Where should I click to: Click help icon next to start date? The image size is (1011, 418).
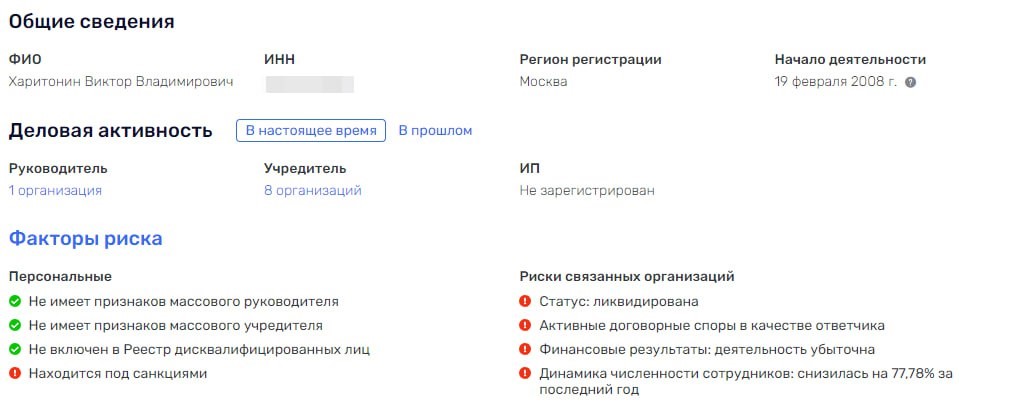click(911, 82)
